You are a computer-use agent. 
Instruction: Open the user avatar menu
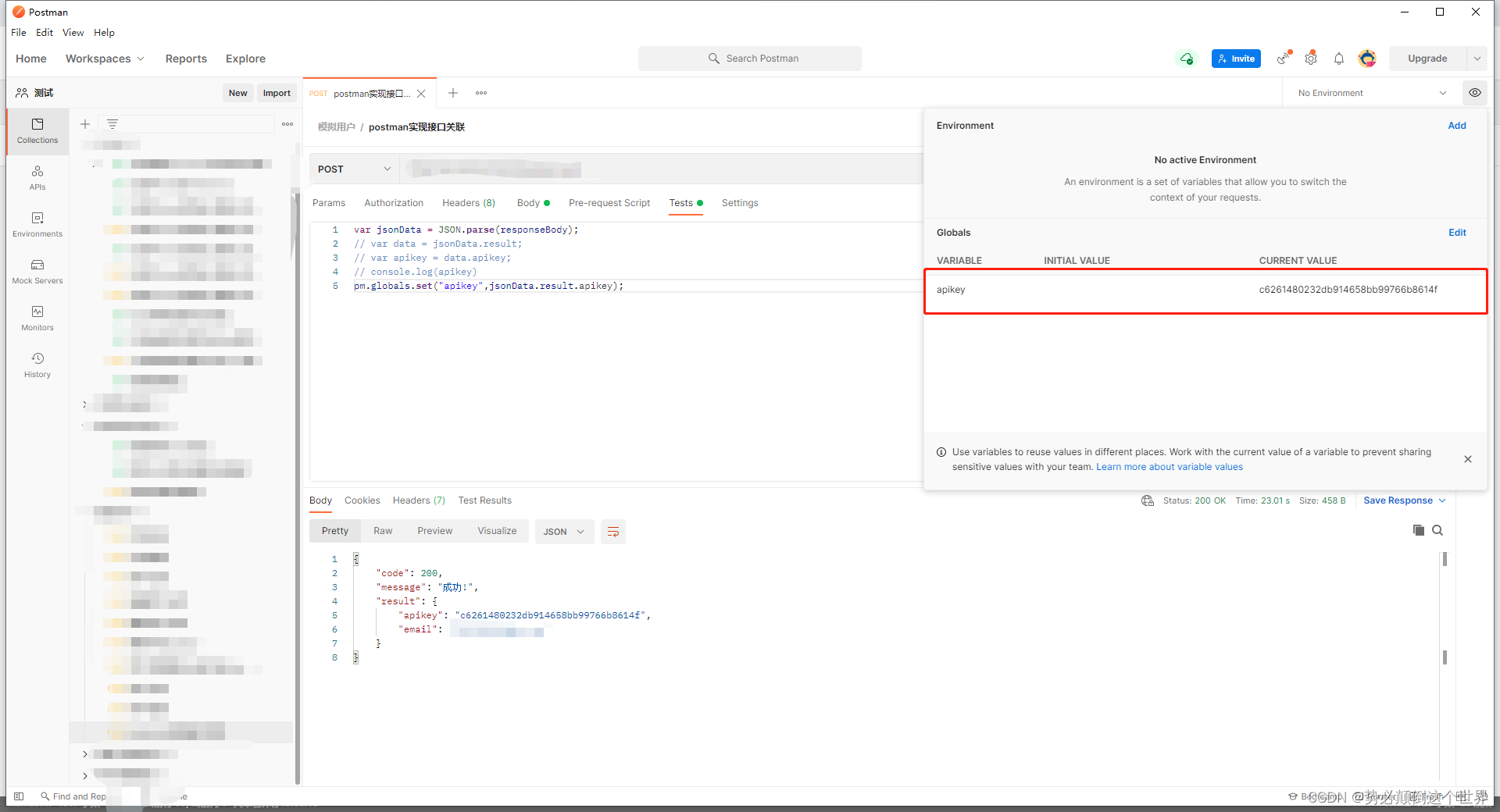(1367, 59)
